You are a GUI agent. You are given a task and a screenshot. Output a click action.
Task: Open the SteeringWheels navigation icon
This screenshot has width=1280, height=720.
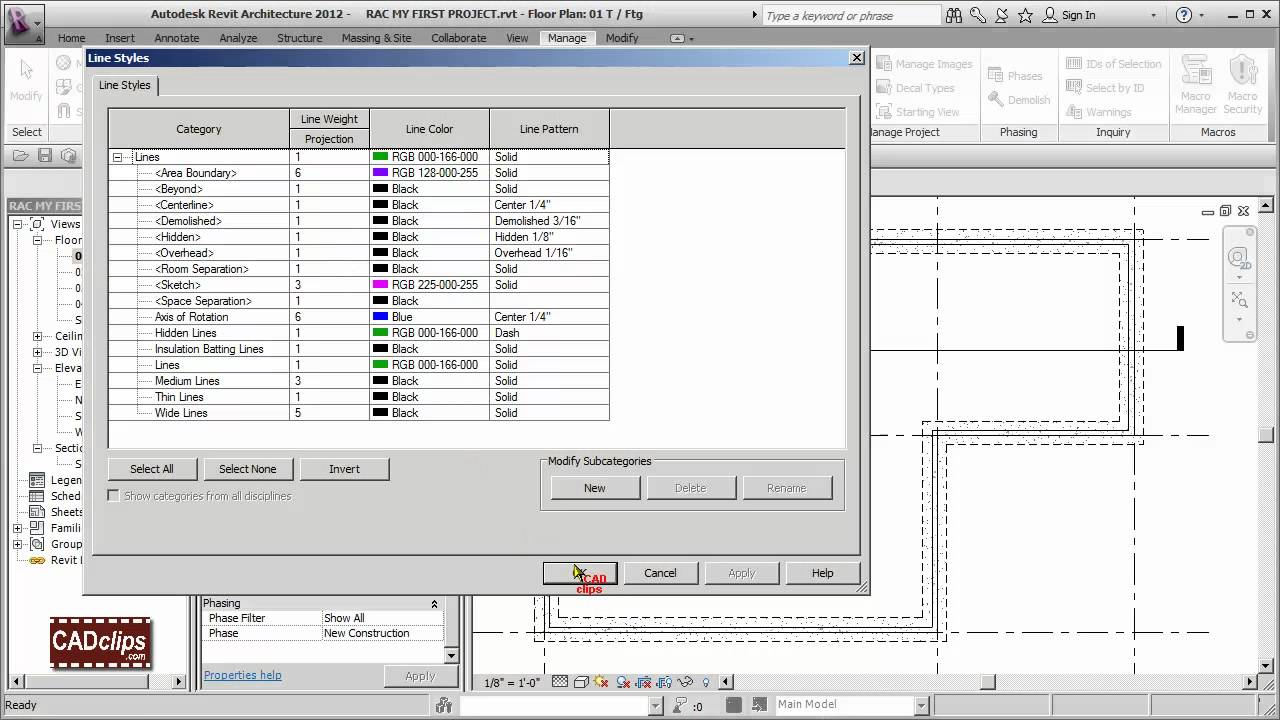pos(1240,259)
